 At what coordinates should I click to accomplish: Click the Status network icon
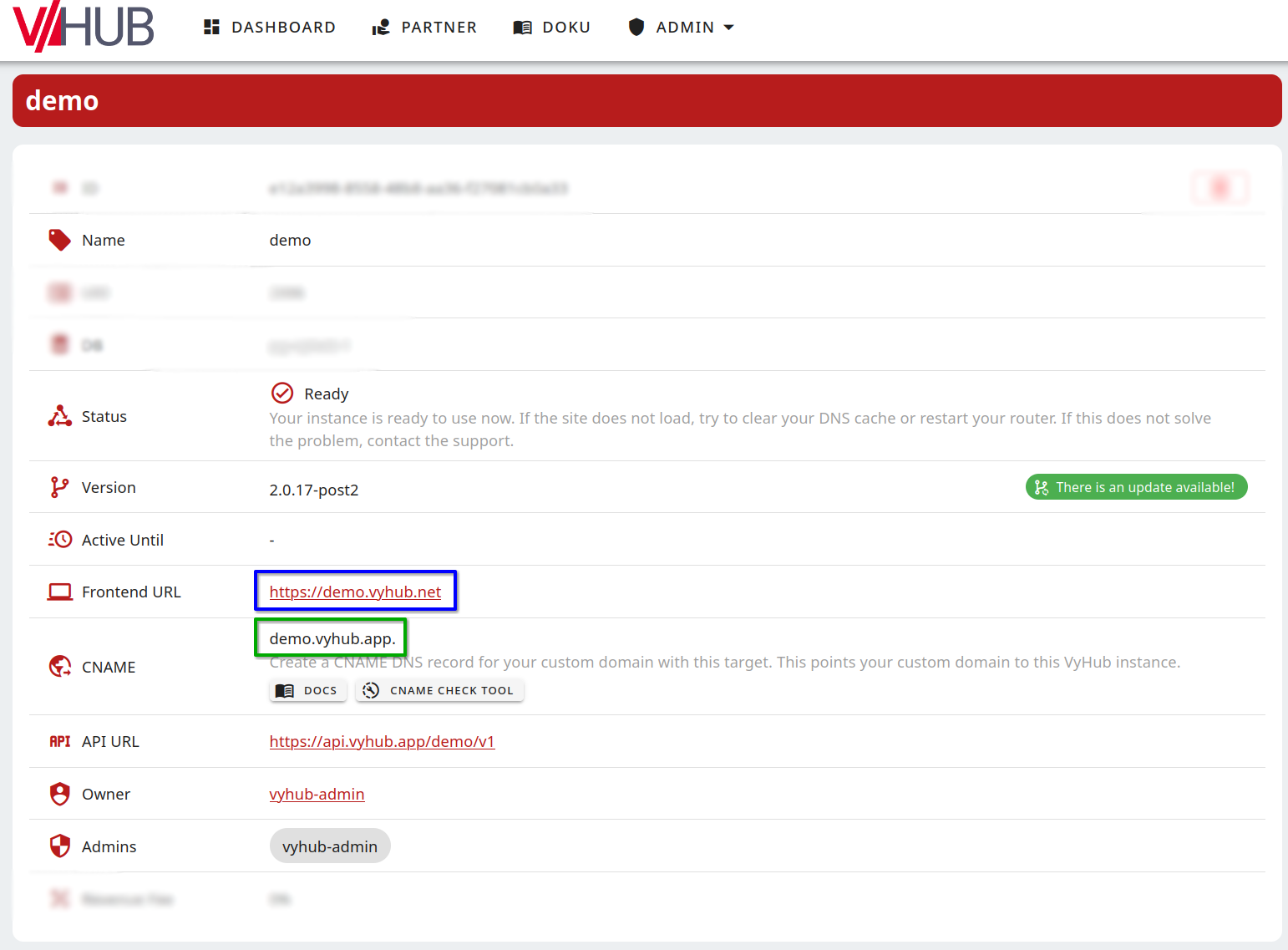(x=59, y=416)
